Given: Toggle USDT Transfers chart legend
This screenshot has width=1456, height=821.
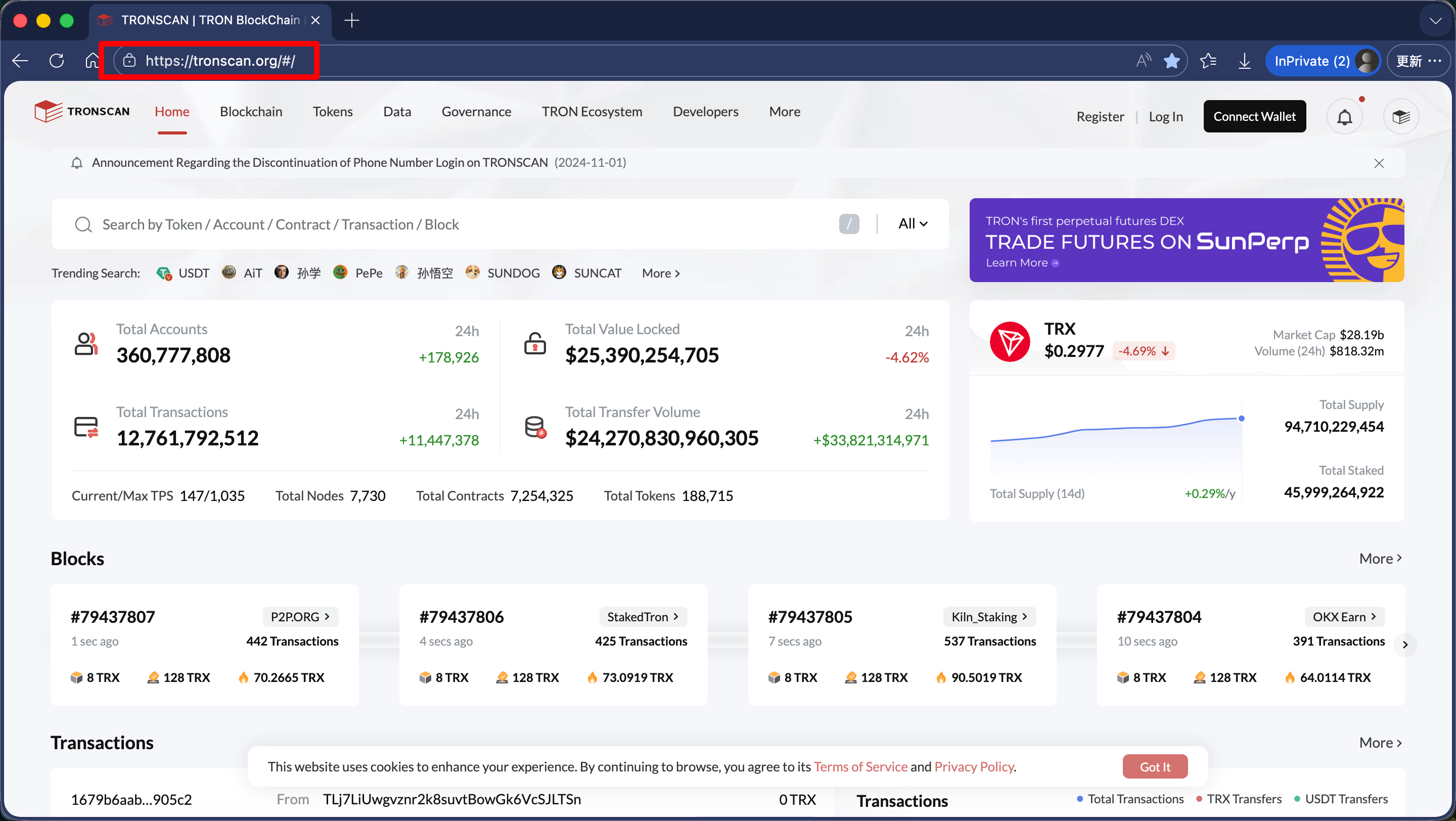Looking at the screenshot, I should (x=1341, y=799).
